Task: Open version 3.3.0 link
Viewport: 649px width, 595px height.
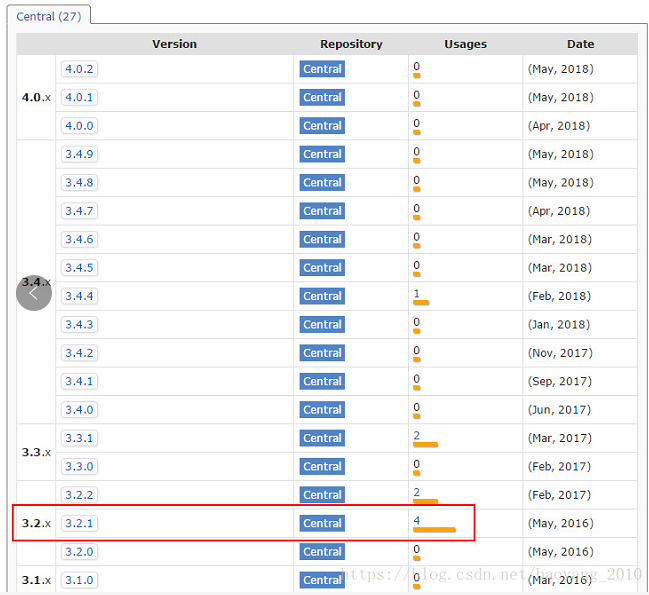Action: (79, 466)
